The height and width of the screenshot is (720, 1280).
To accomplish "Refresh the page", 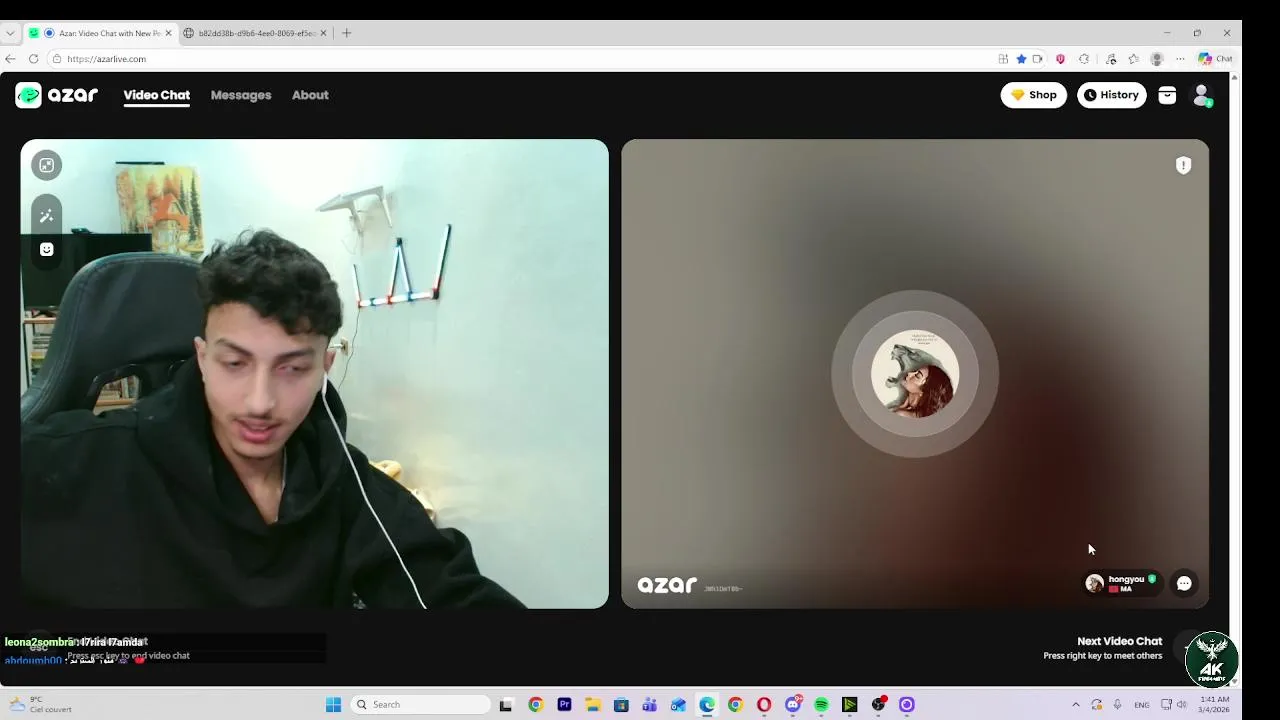I will tap(33, 59).
